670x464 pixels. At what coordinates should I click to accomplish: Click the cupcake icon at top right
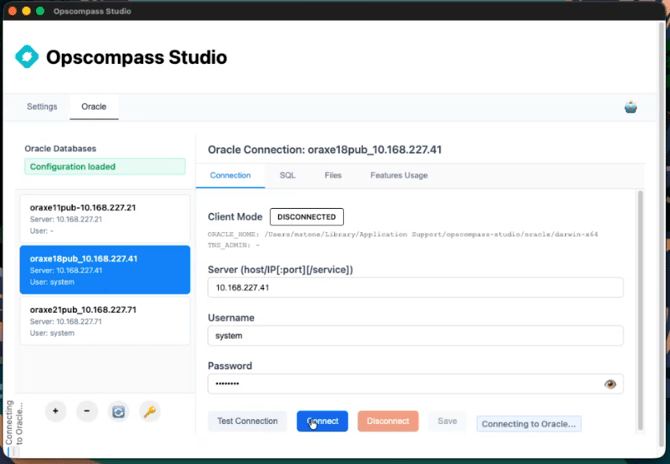pos(630,107)
